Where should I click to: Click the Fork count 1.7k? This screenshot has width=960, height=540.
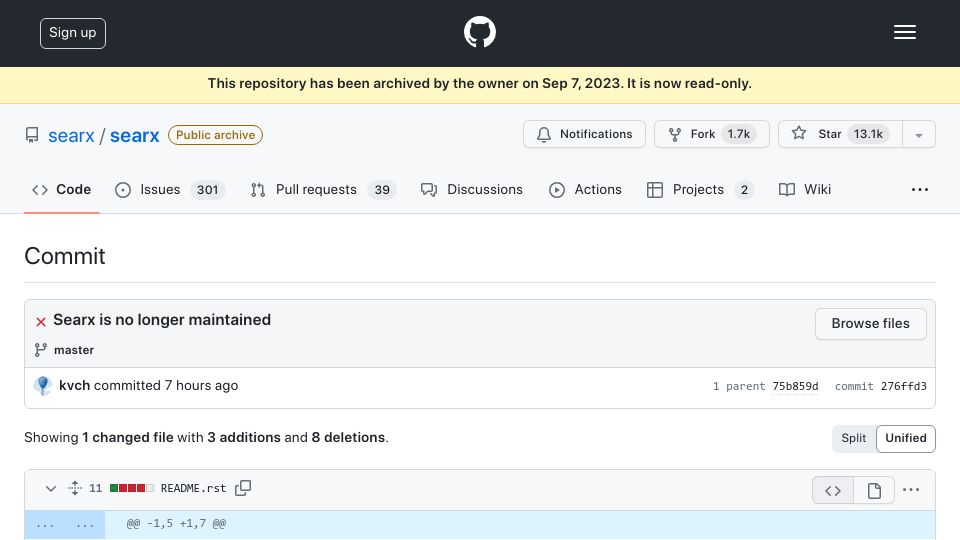click(738, 134)
